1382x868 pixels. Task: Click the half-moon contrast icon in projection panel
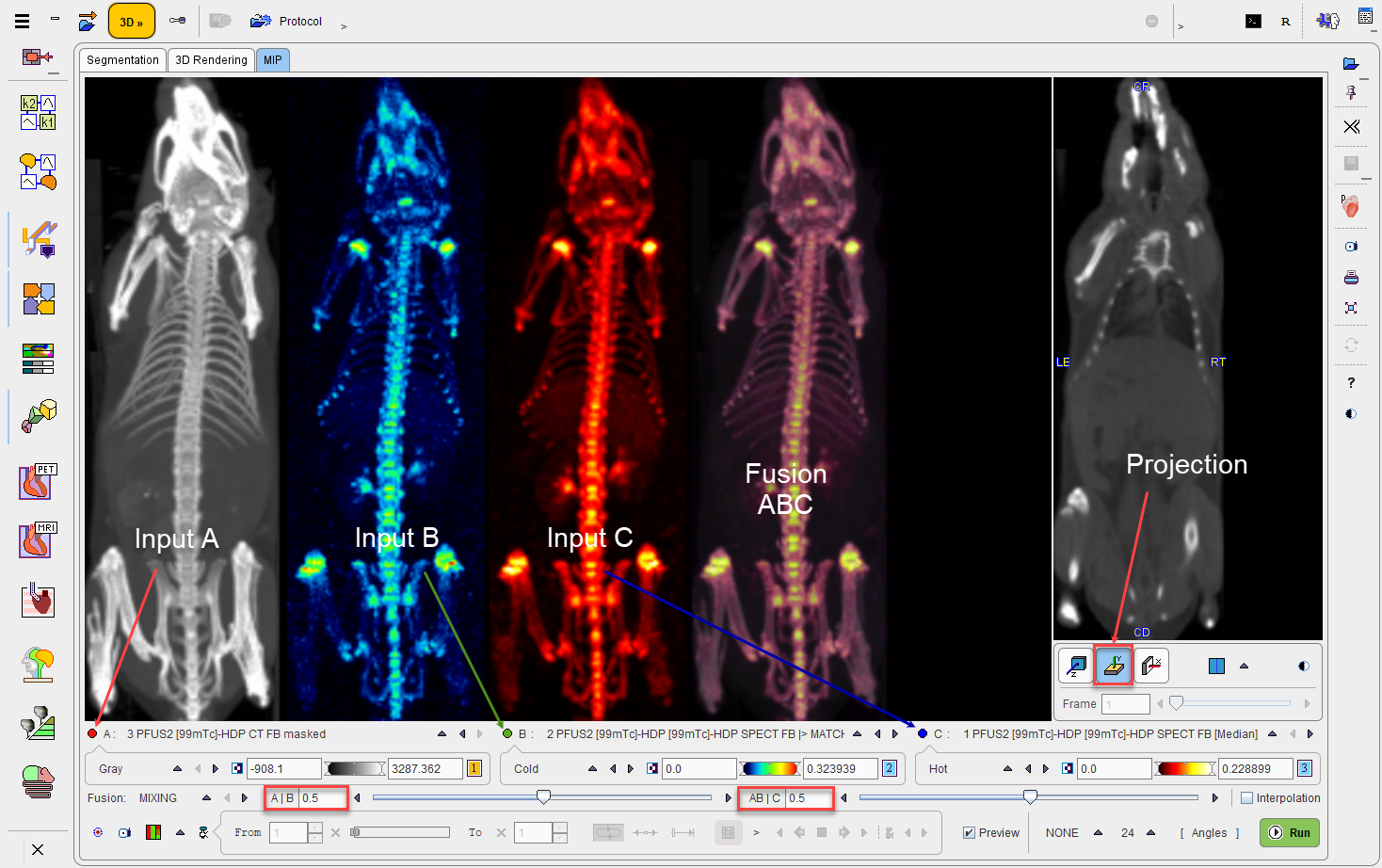tap(1304, 666)
